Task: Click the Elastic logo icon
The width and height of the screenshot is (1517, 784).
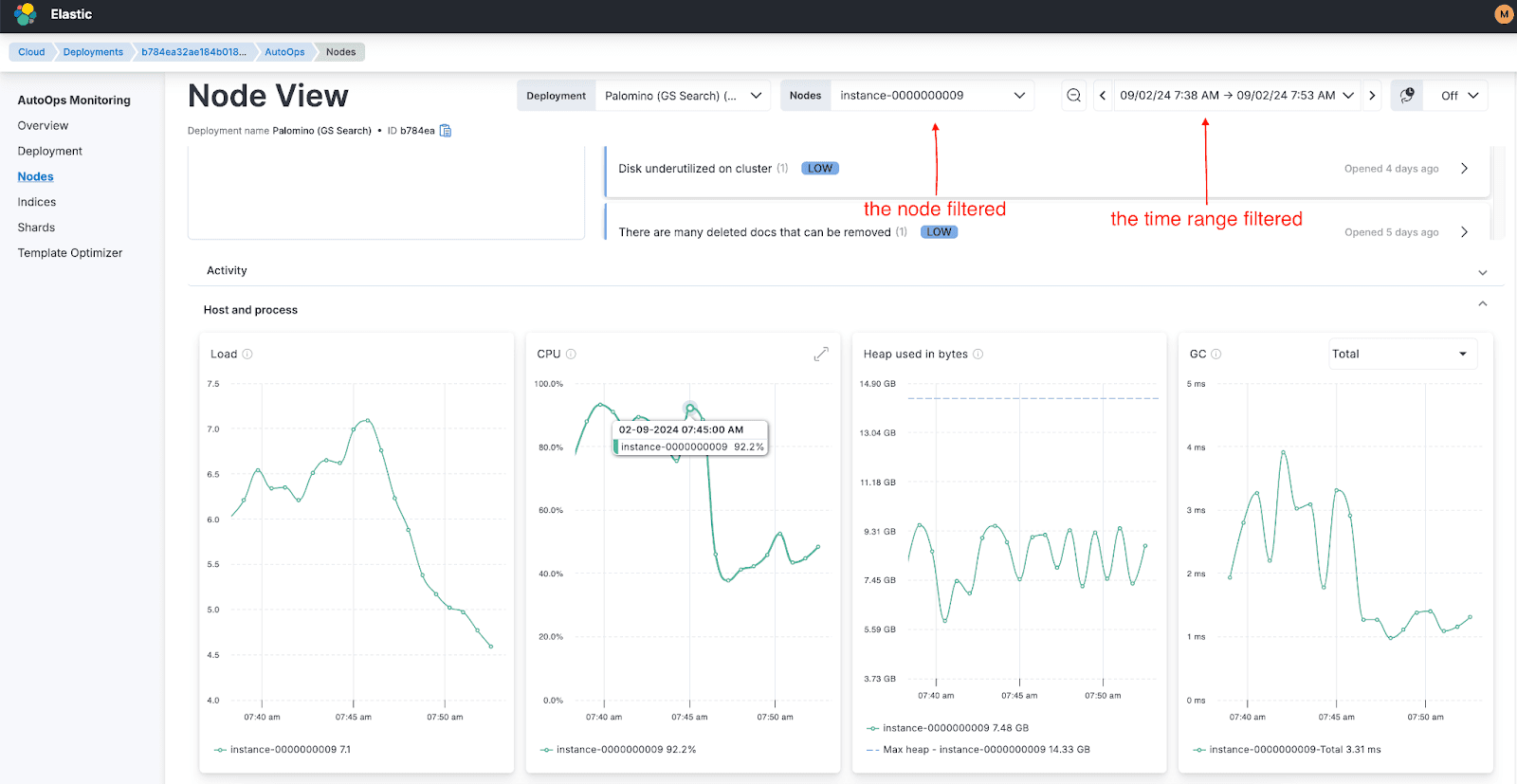Action: pos(26,14)
